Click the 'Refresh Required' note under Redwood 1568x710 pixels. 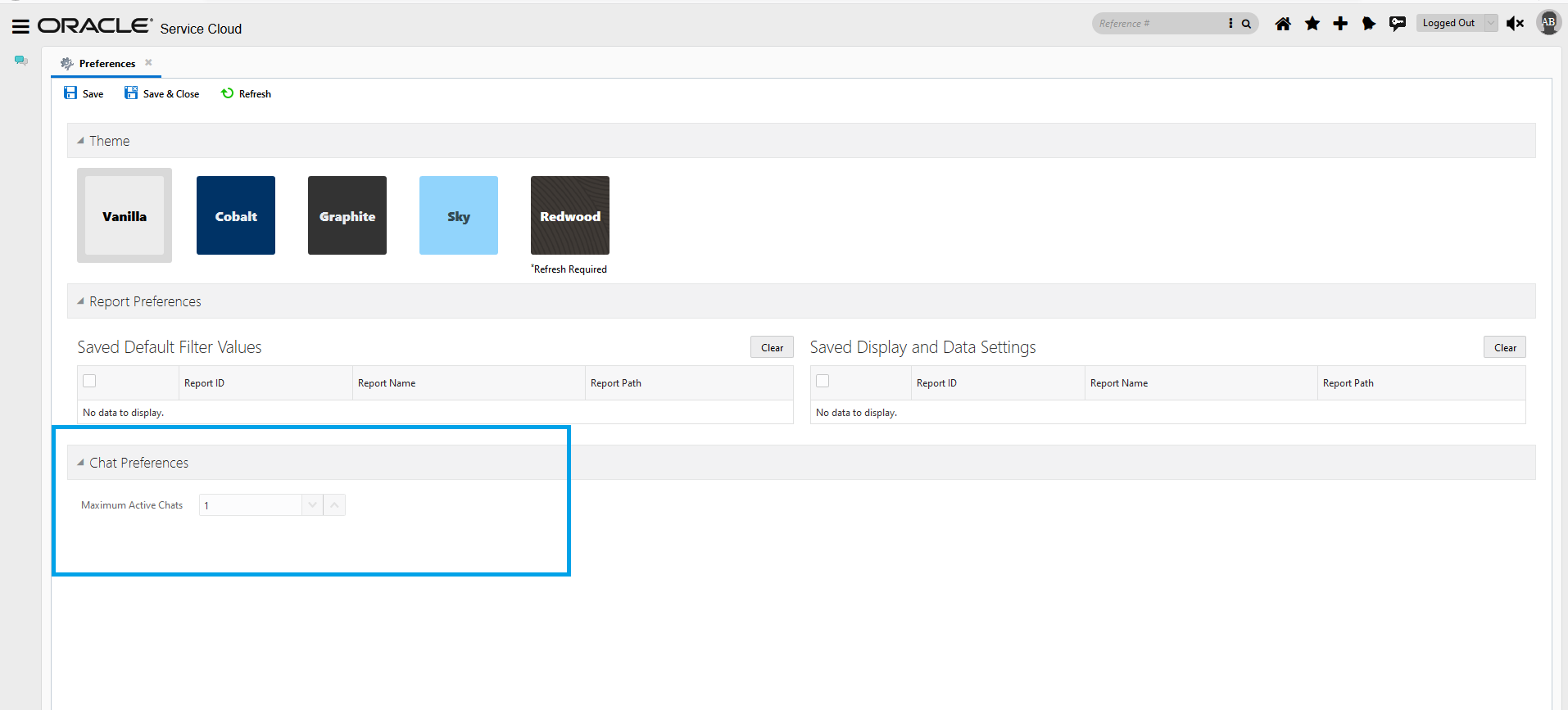click(x=569, y=269)
